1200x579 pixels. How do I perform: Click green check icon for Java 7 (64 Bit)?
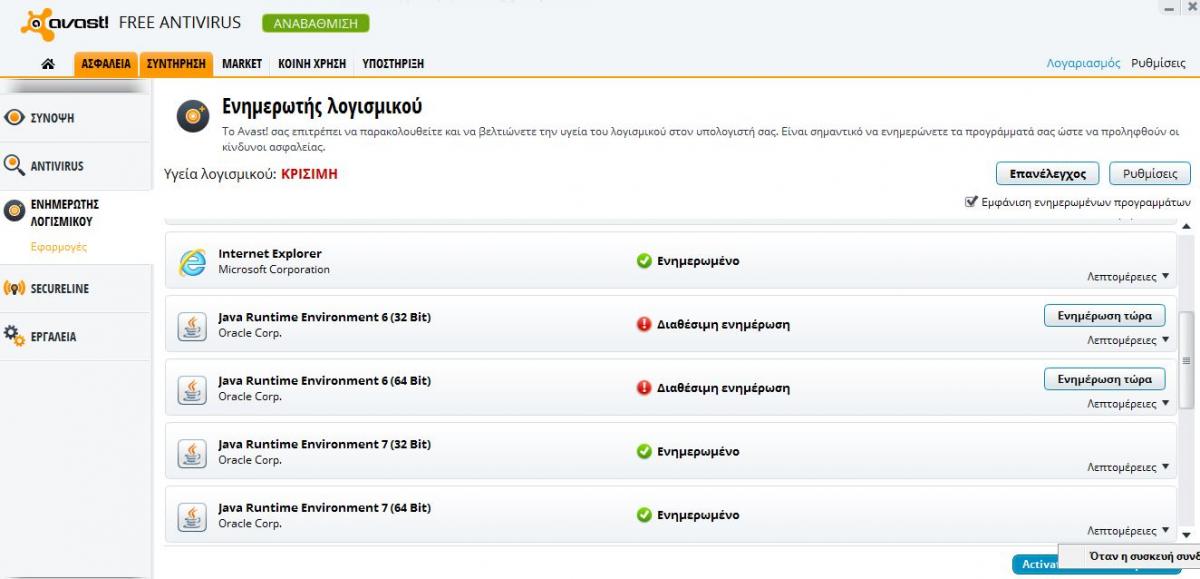[644, 515]
